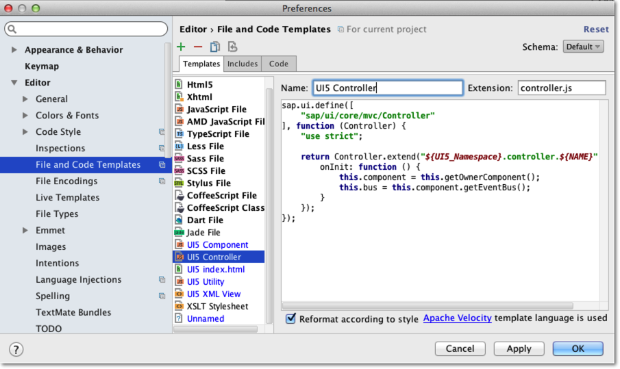620x369 pixels.
Task: Click the template list vertical scrollbar
Action: pos(269,206)
